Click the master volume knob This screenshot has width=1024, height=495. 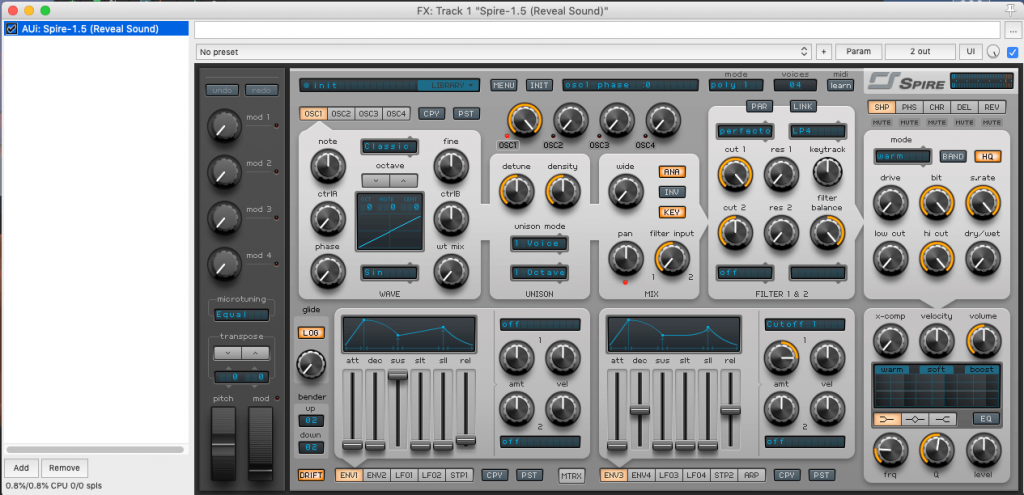point(983,340)
